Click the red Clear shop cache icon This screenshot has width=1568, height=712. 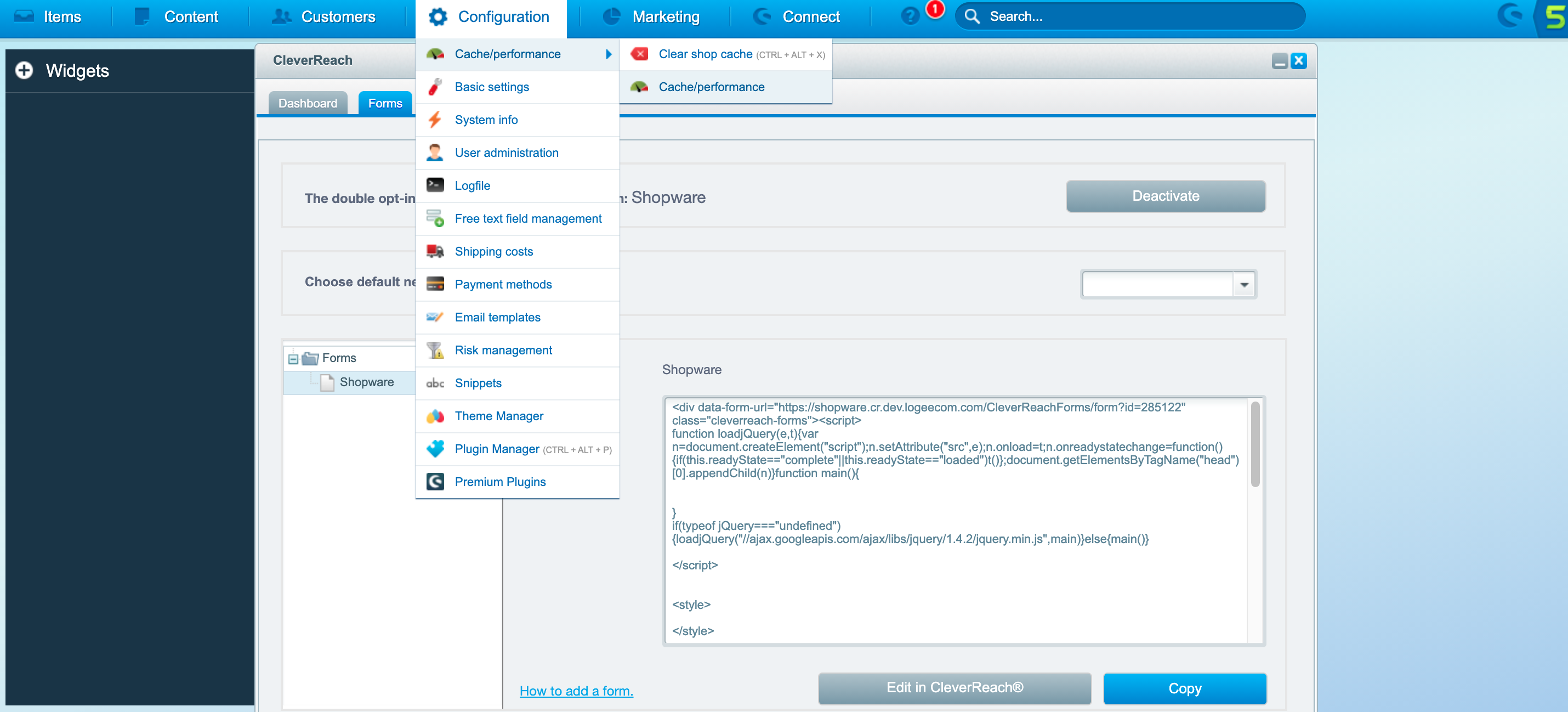639,54
